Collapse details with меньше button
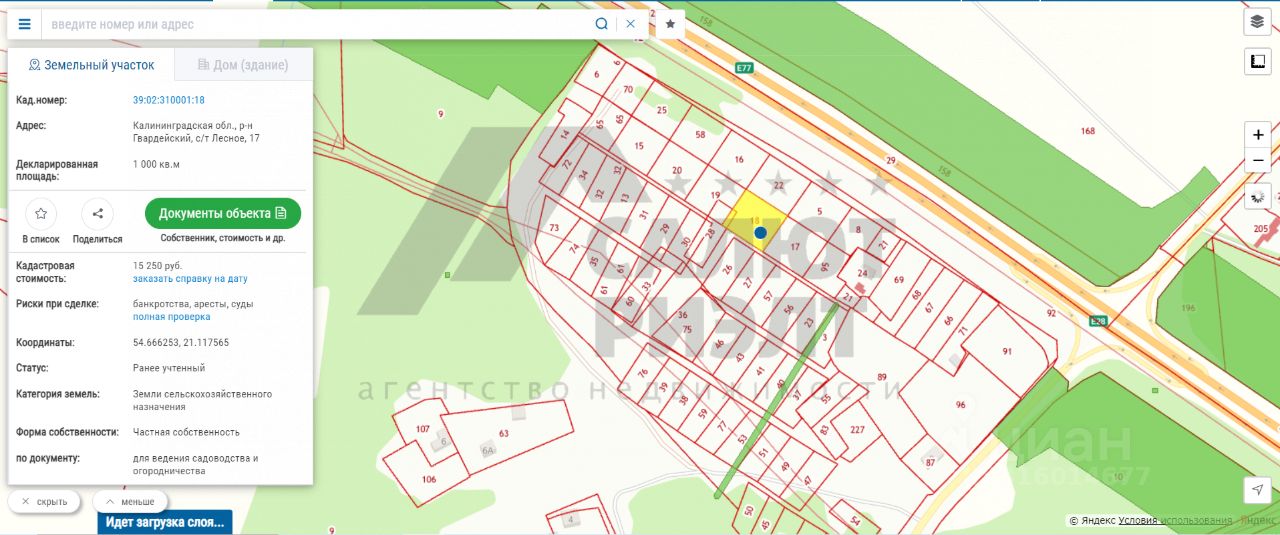Image resolution: width=1280 pixels, height=535 pixels. [x=130, y=502]
